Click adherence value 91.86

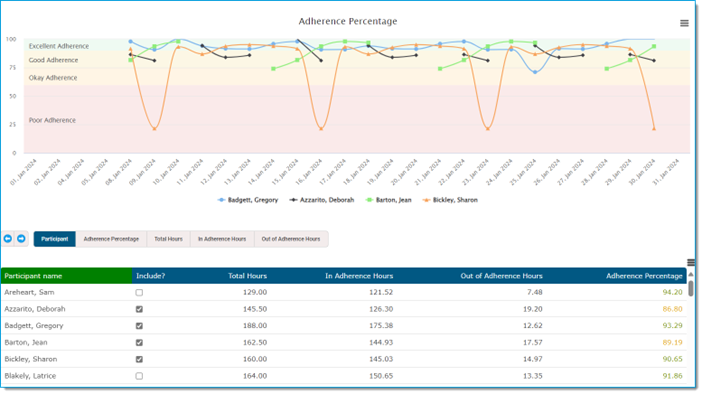[672, 376]
